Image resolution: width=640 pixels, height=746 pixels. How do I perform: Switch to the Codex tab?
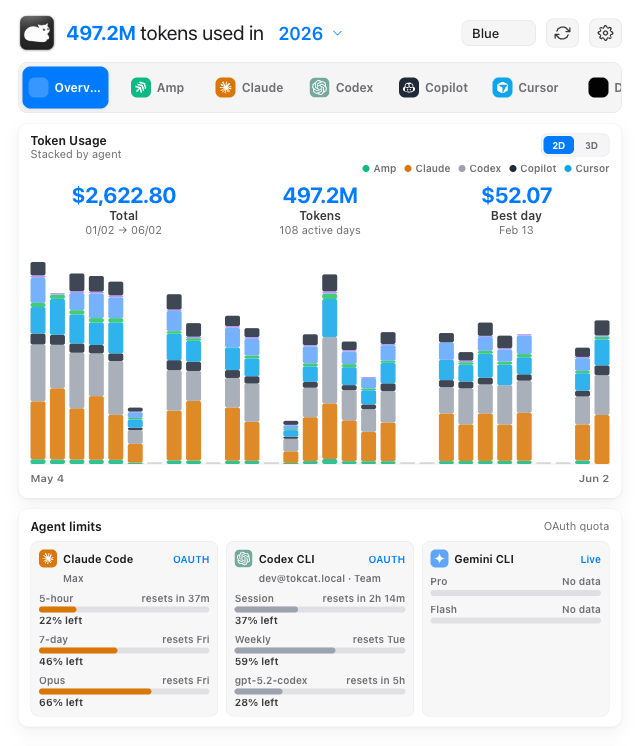pyautogui.click(x=342, y=88)
